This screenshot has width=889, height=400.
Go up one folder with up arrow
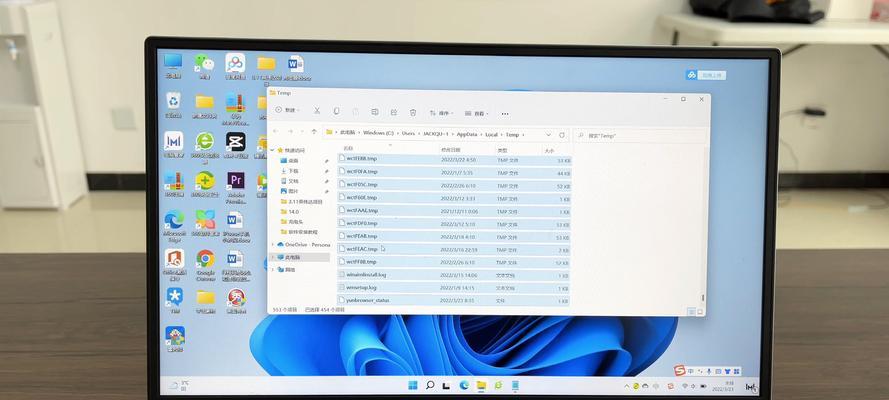click(x=314, y=132)
